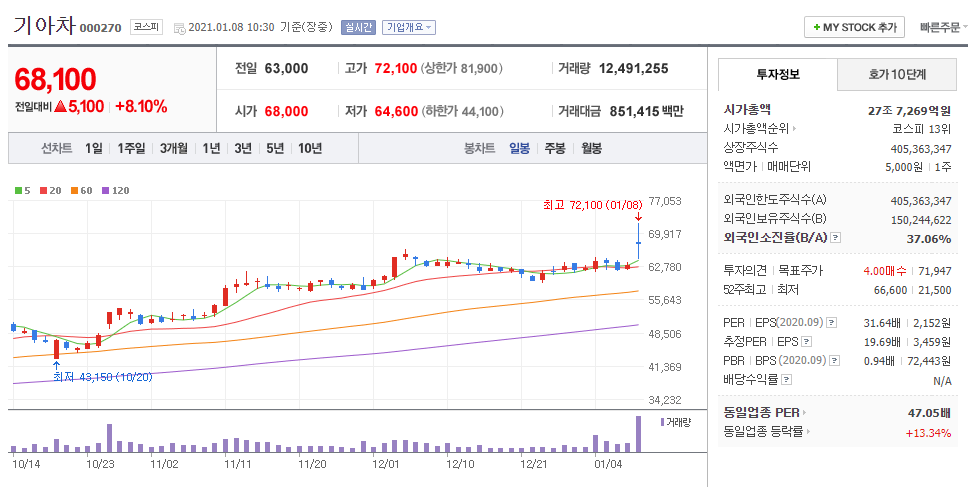Click the 외국인소진율 37.06% value
This screenshot has height=487, width=977.
pos(929,239)
